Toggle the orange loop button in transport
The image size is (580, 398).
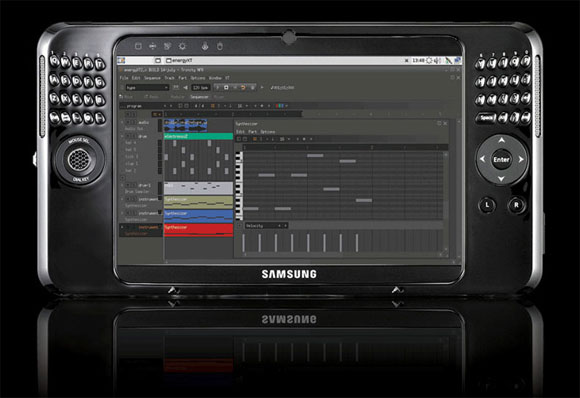243,88
